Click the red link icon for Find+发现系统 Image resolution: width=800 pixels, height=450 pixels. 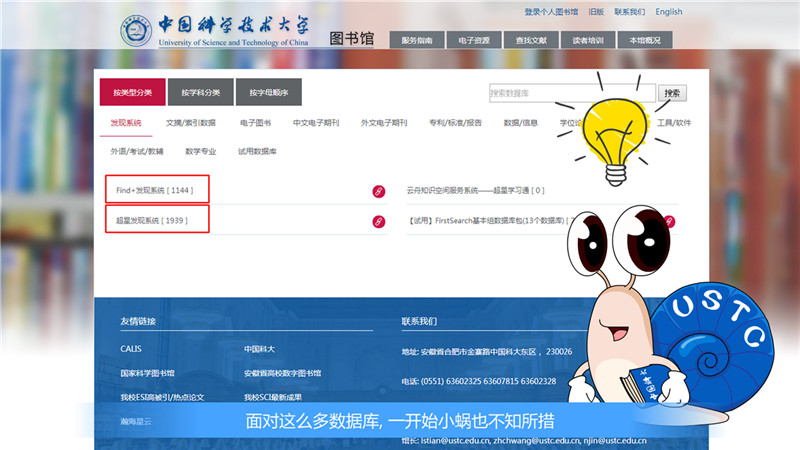(x=379, y=191)
